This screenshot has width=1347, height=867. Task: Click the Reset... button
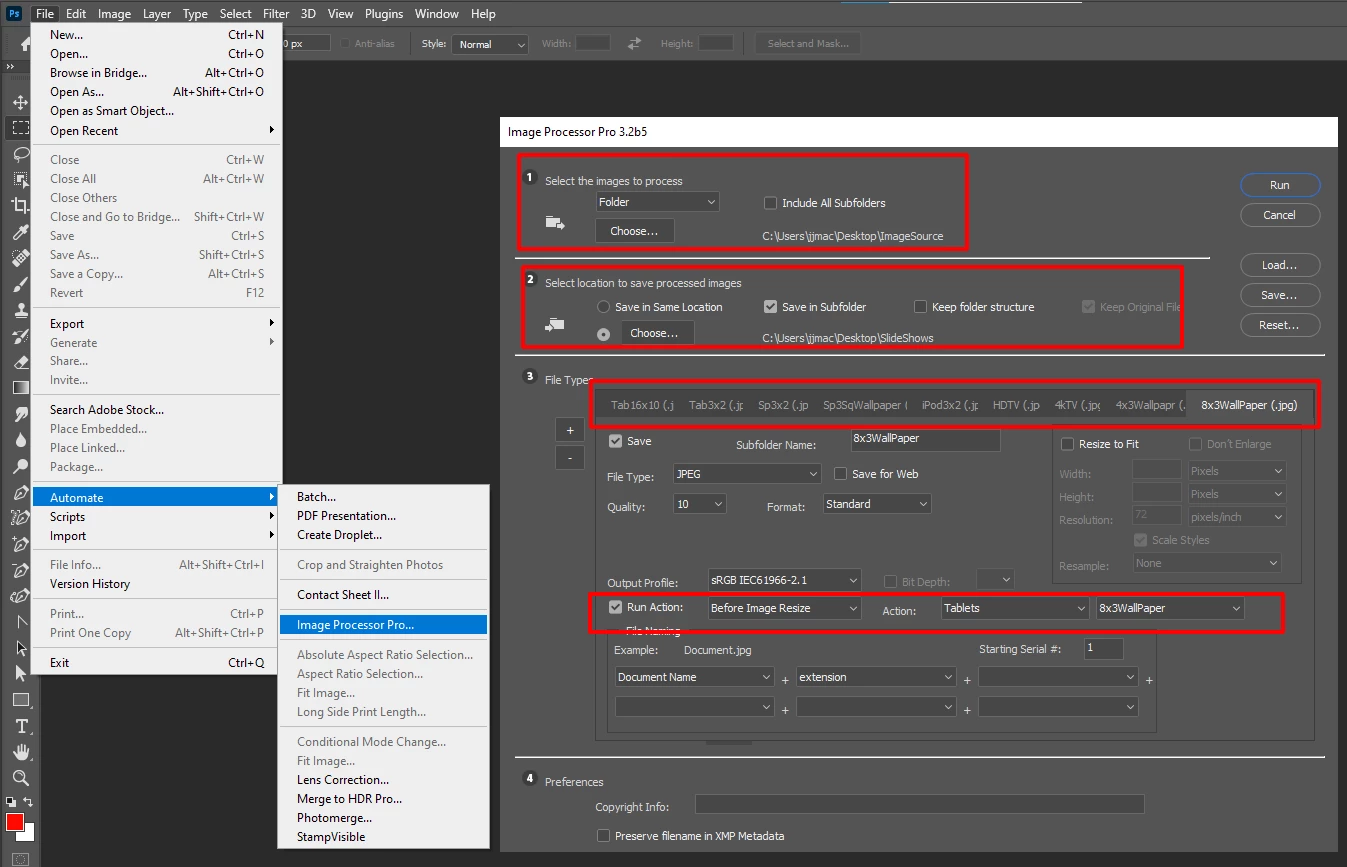(x=1280, y=325)
